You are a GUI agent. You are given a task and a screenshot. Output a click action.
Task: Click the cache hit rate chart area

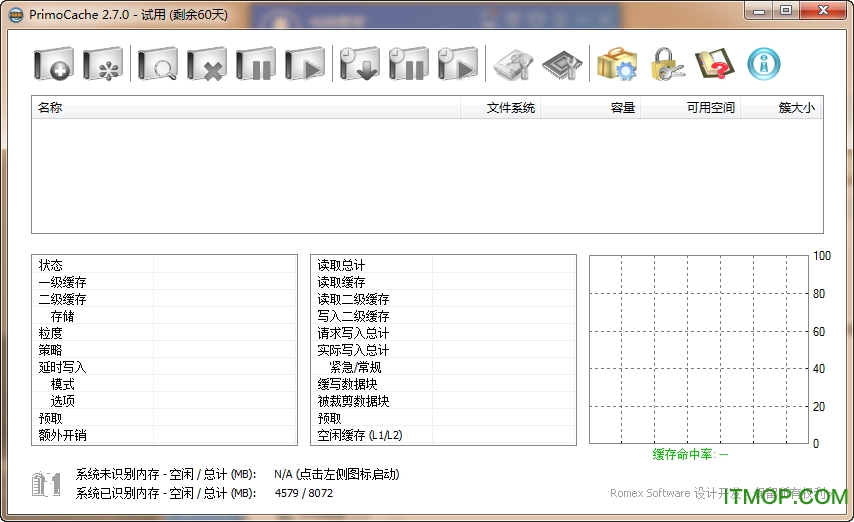(x=699, y=349)
